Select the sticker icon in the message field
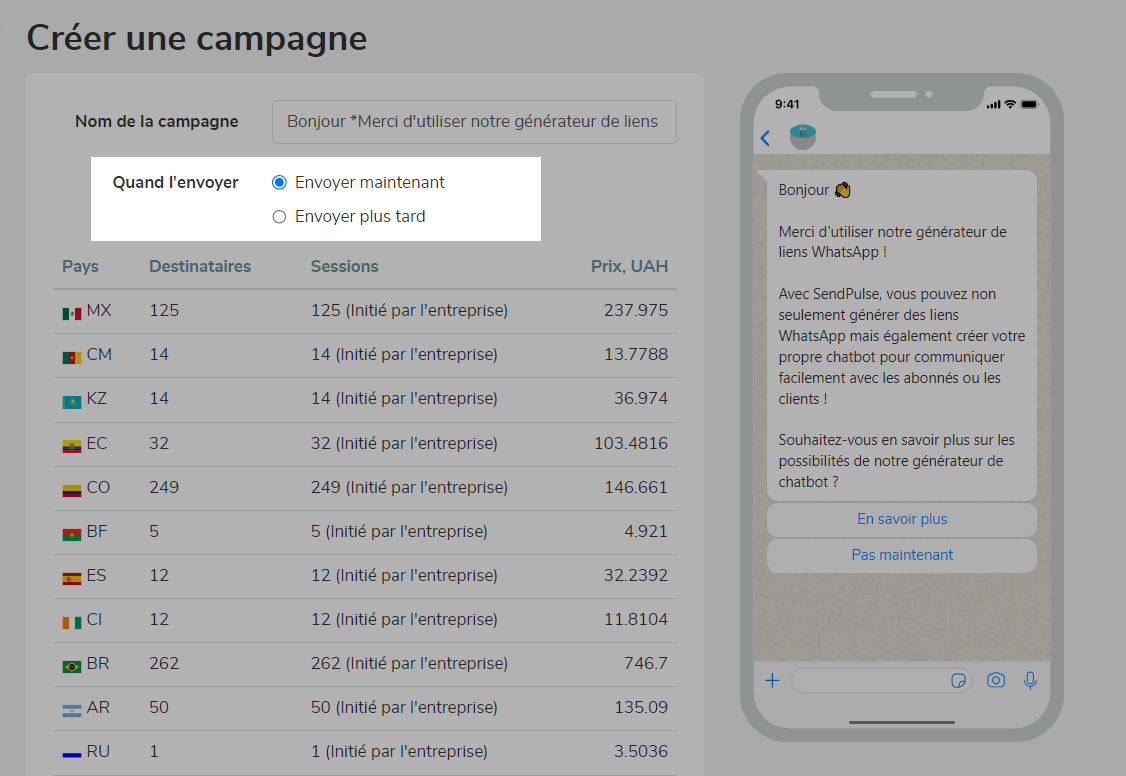This screenshot has width=1126, height=776. click(959, 680)
